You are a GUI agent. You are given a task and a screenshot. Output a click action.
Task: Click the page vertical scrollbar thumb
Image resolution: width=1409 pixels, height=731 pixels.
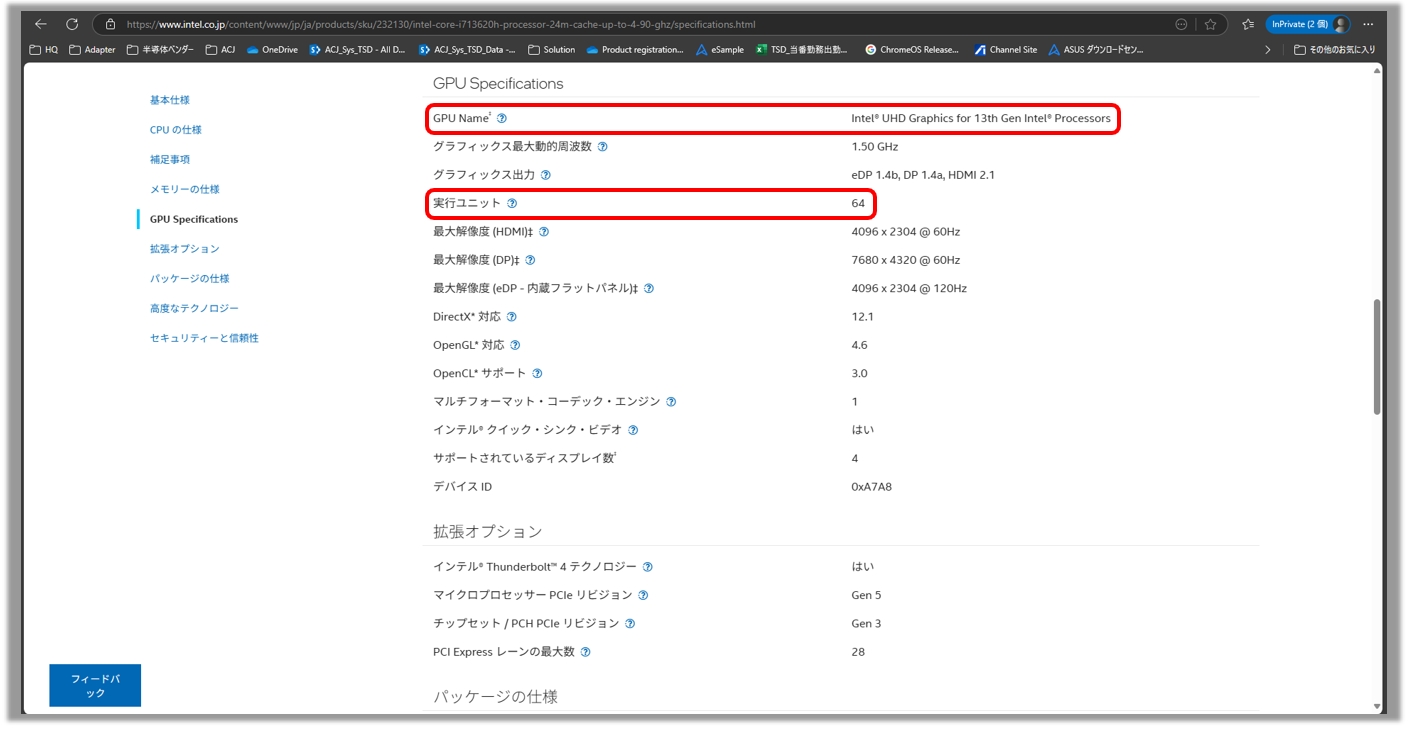pos(1377,356)
